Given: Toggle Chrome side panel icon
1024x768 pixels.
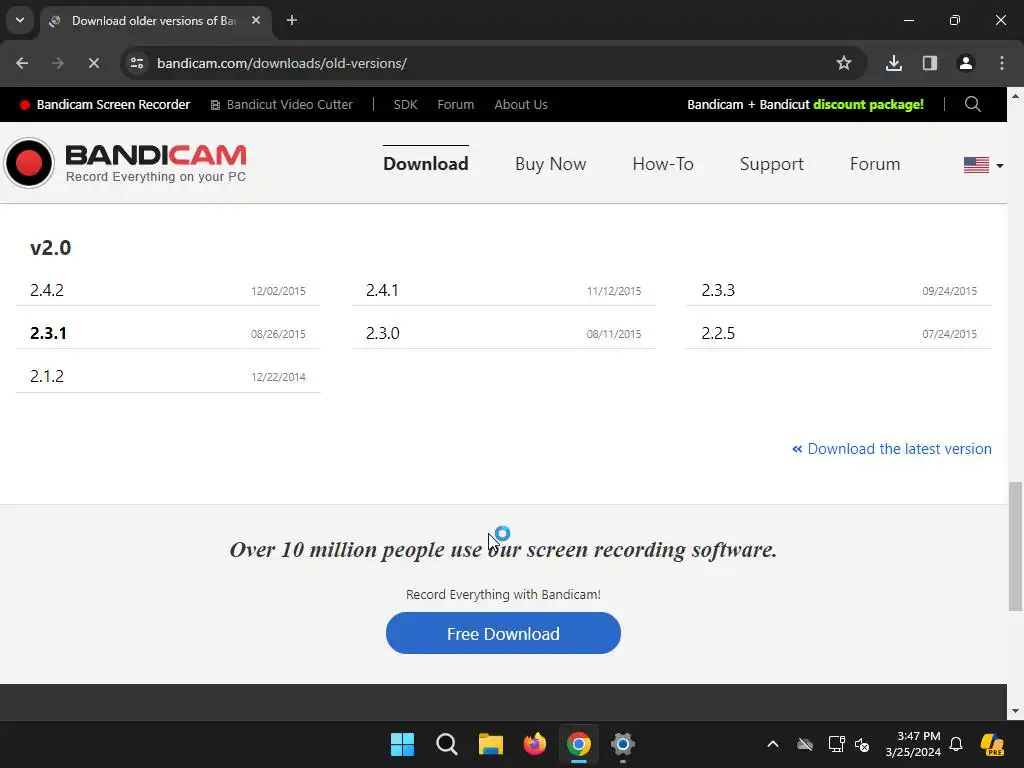Looking at the screenshot, I should tap(930, 63).
